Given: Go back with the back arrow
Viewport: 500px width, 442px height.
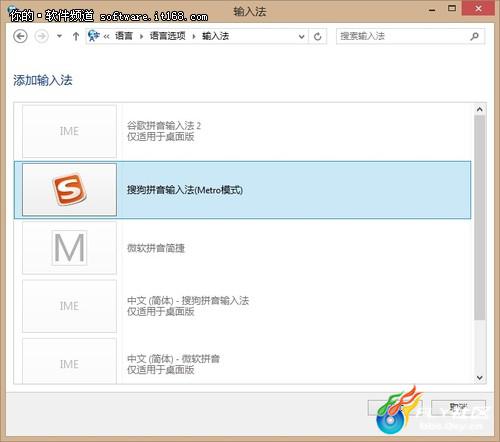Looking at the screenshot, I should (x=20, y=36).
